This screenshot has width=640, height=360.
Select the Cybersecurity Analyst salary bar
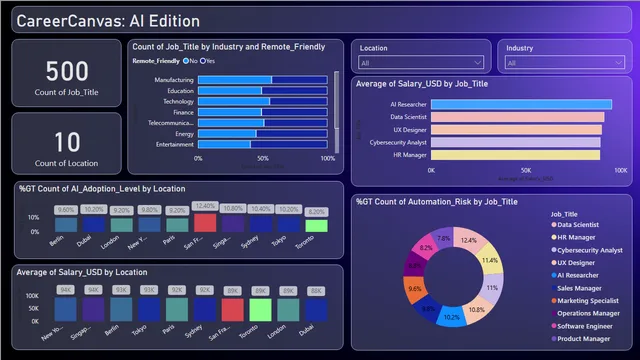point(516,142)
